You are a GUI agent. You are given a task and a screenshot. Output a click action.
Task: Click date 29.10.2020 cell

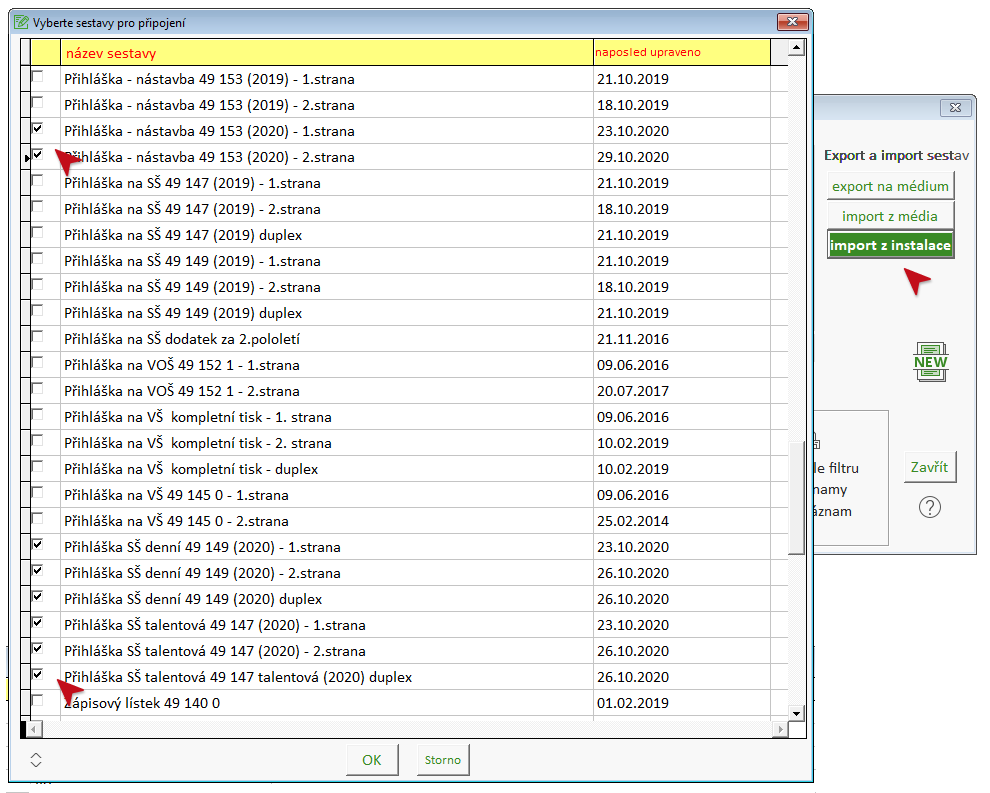point(682,157)
